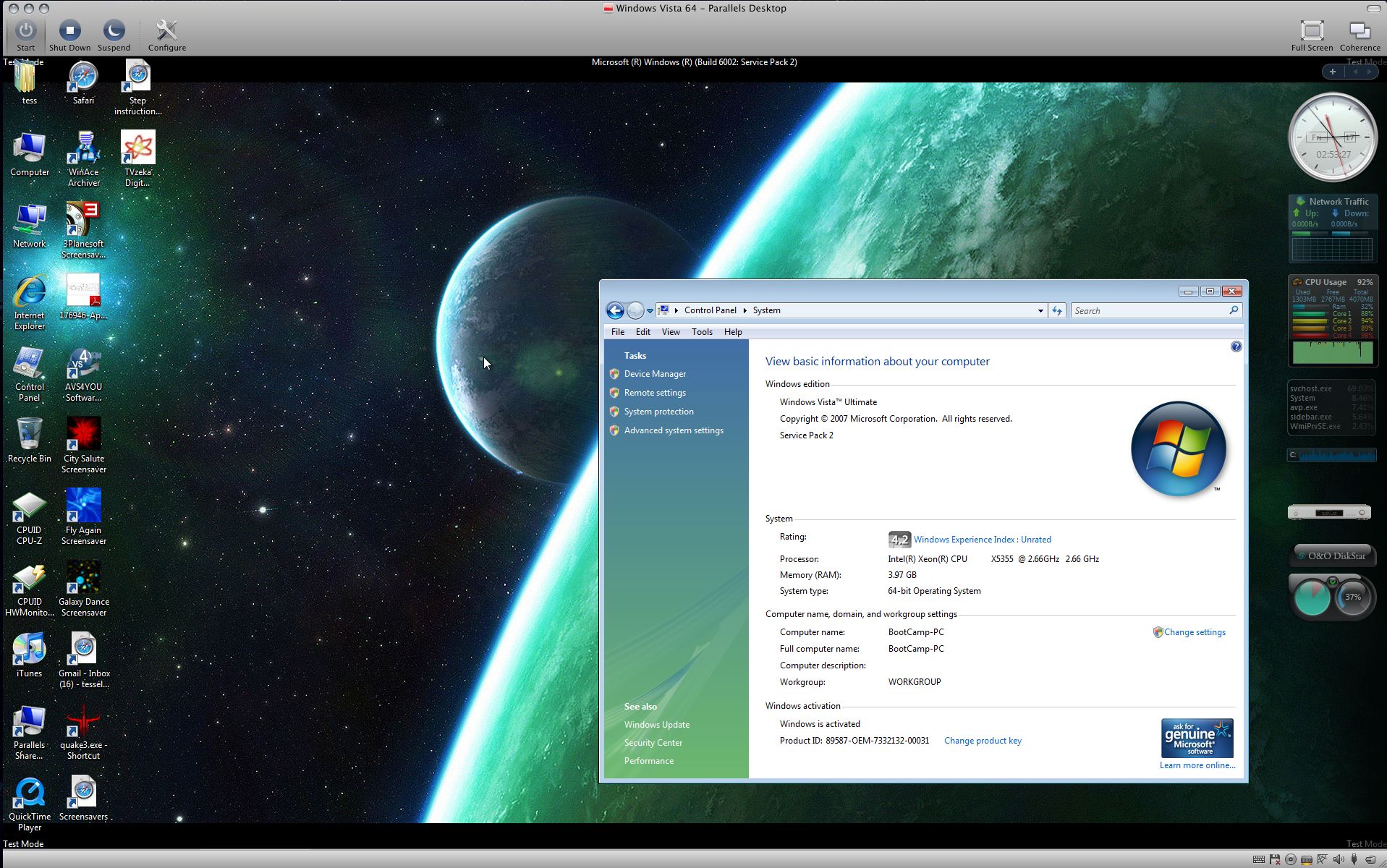Click the Network Traffic gadget
The width and height of the screenshot is (1387, 868).
pyautogui.click(x=1333, y=229)
